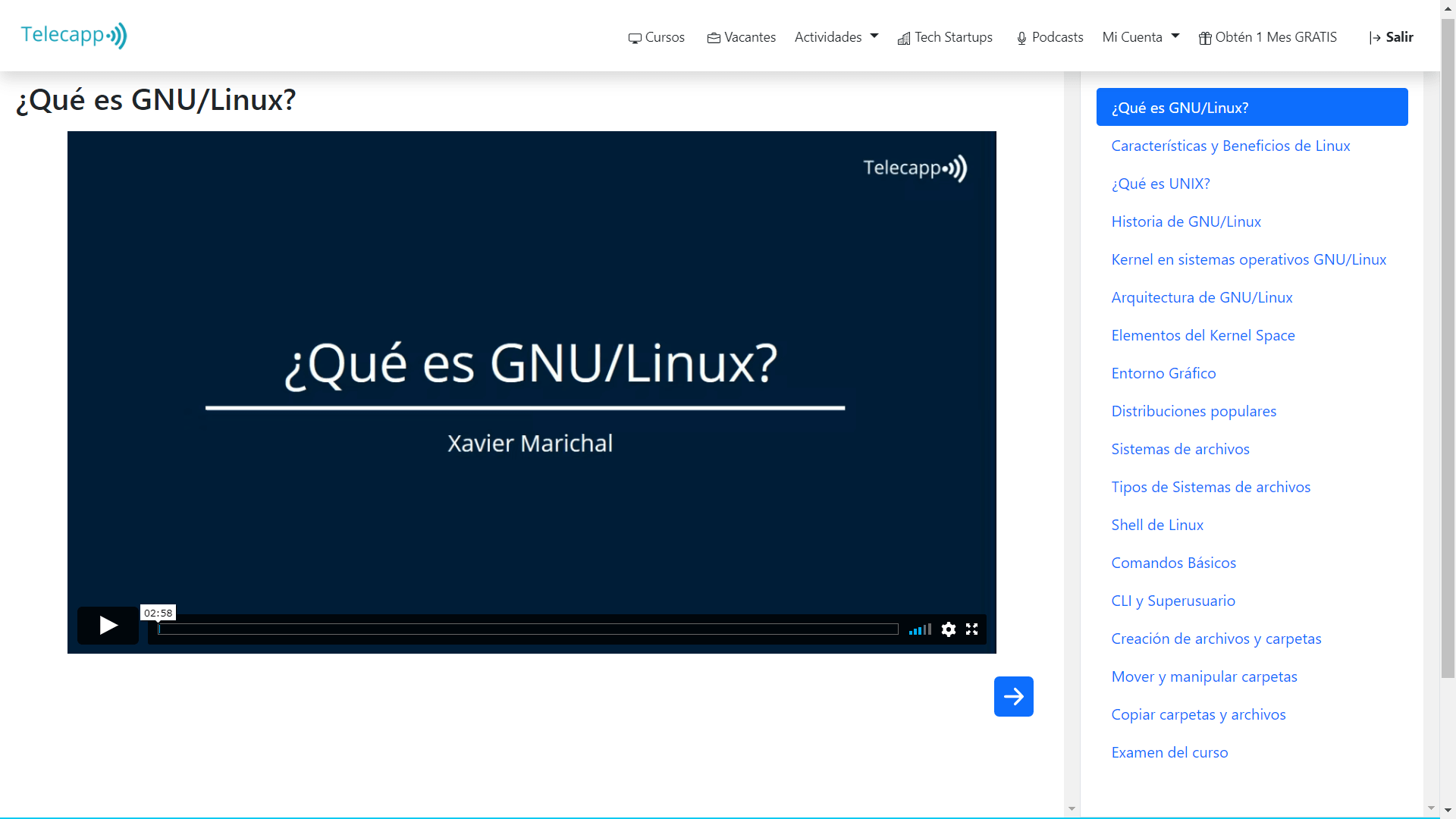This screenshot has width=1456, height=819.
Task: Toggle video playback with the play button
Action: point(107,626)
